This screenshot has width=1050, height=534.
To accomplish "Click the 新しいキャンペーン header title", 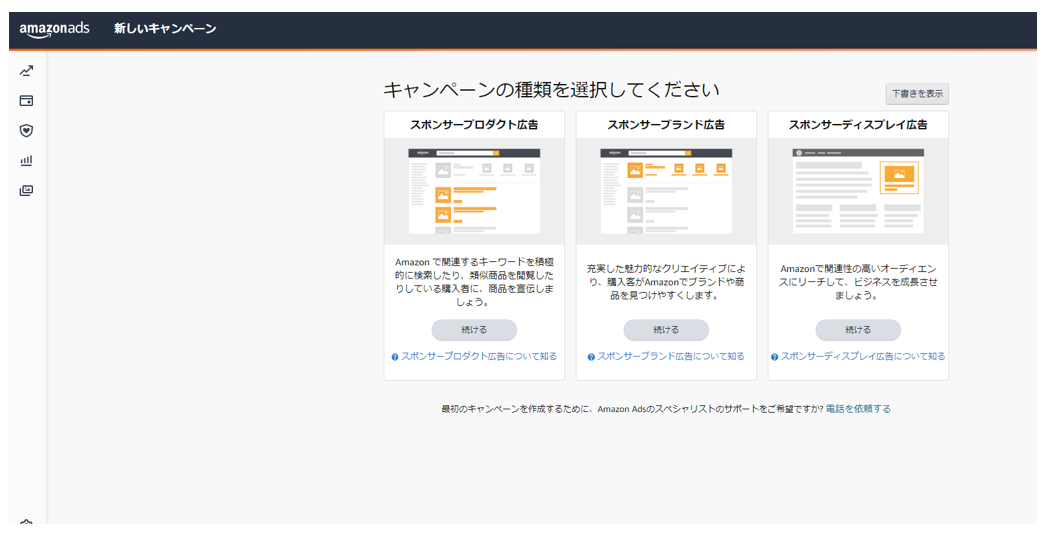I will coord(165,29).
